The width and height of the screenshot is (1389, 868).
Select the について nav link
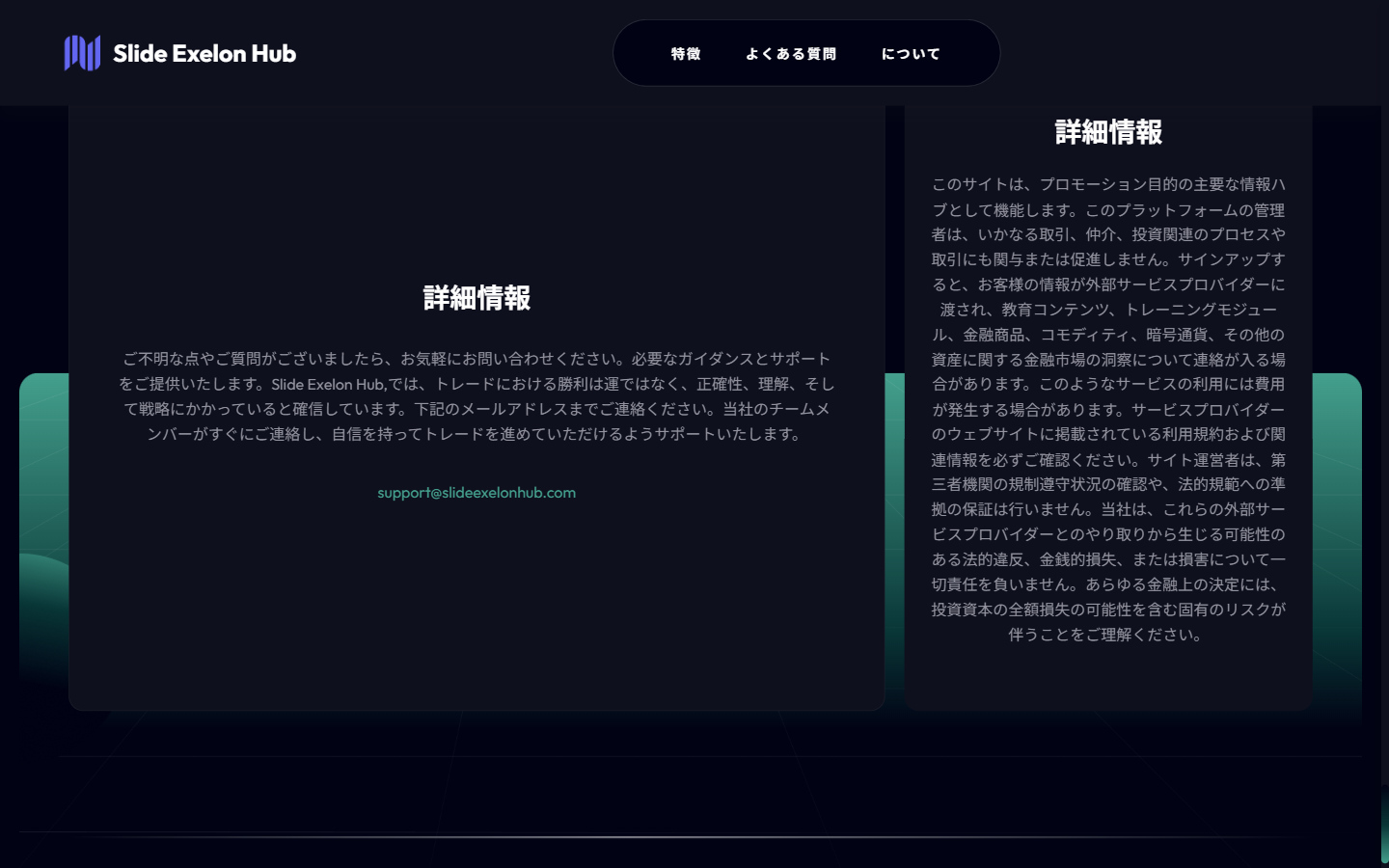tap(911, 54)
